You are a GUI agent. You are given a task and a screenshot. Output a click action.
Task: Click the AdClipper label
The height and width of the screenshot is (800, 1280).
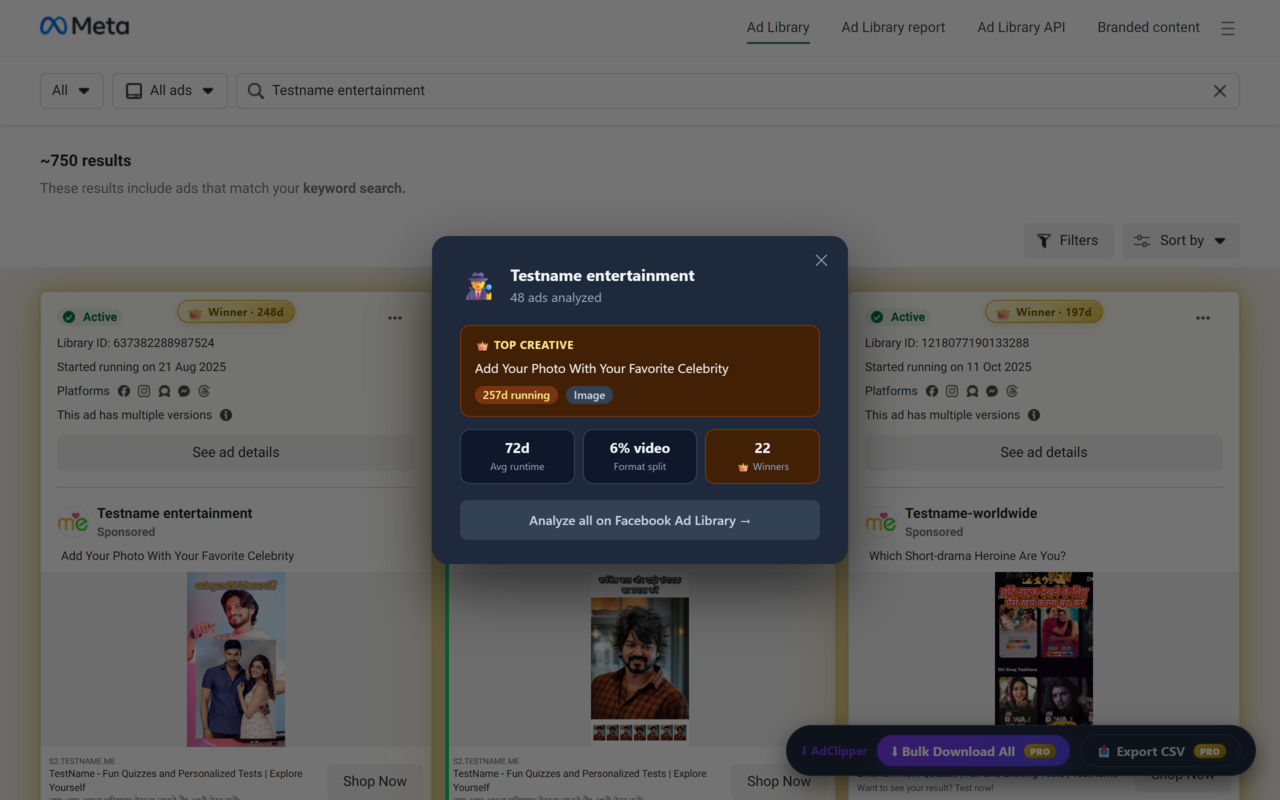click(x=834, y=751)
